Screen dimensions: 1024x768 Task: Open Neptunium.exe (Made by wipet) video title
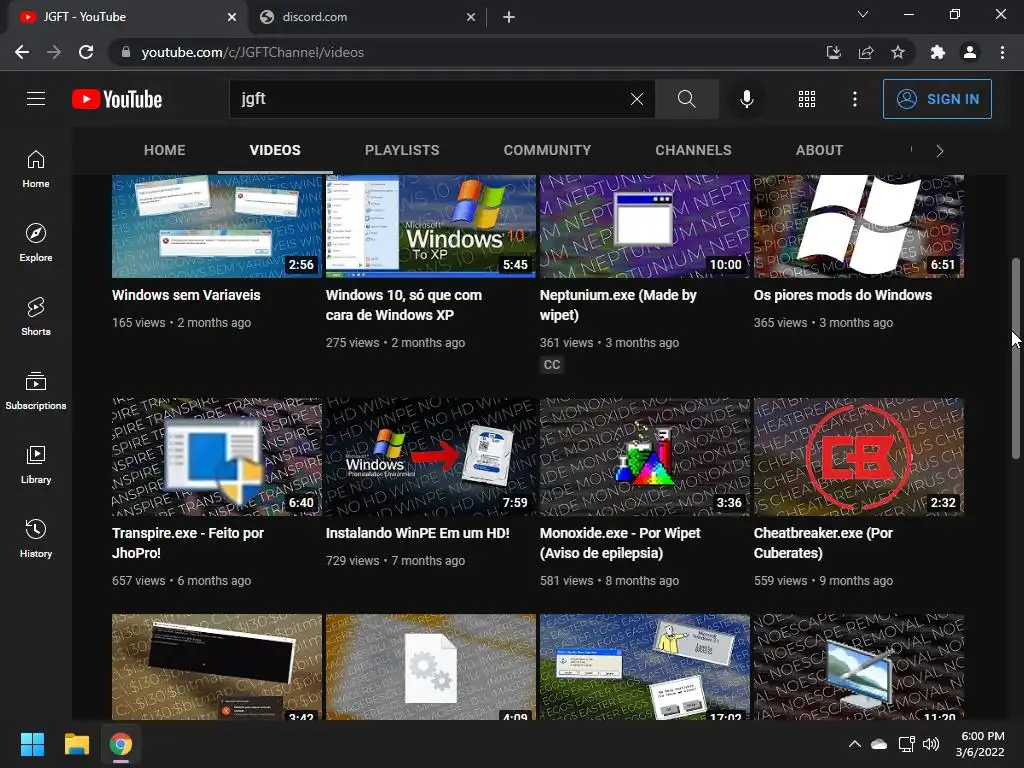coord(618,305)
